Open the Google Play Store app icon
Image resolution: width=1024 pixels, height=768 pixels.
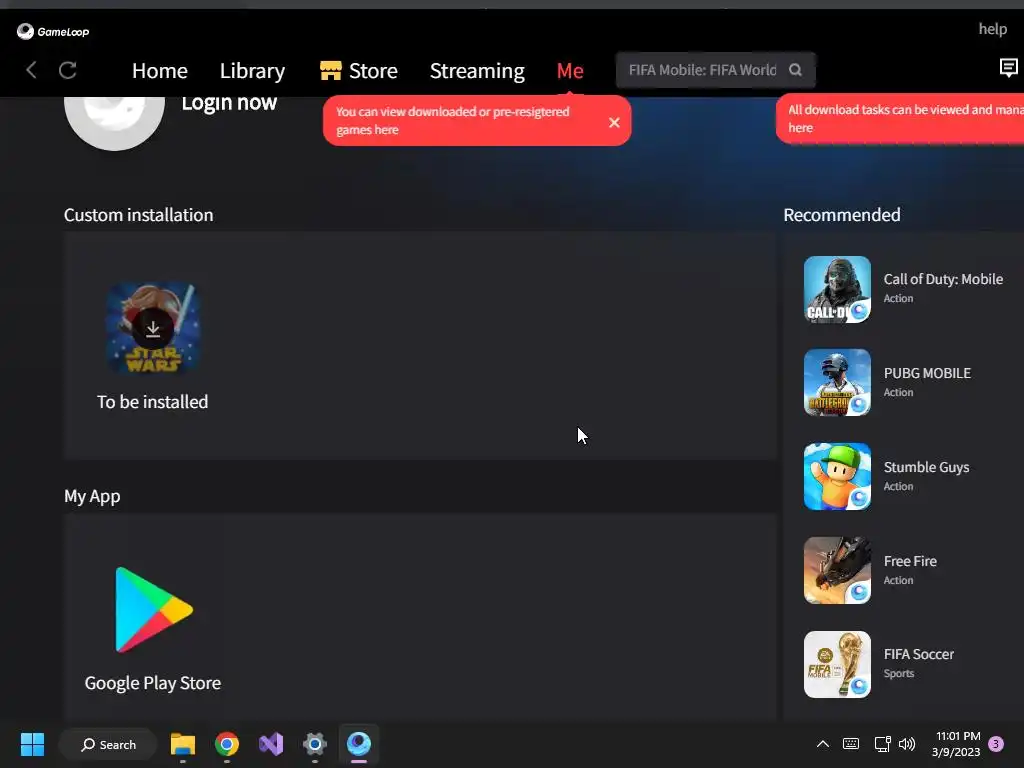tap(153, 609)
